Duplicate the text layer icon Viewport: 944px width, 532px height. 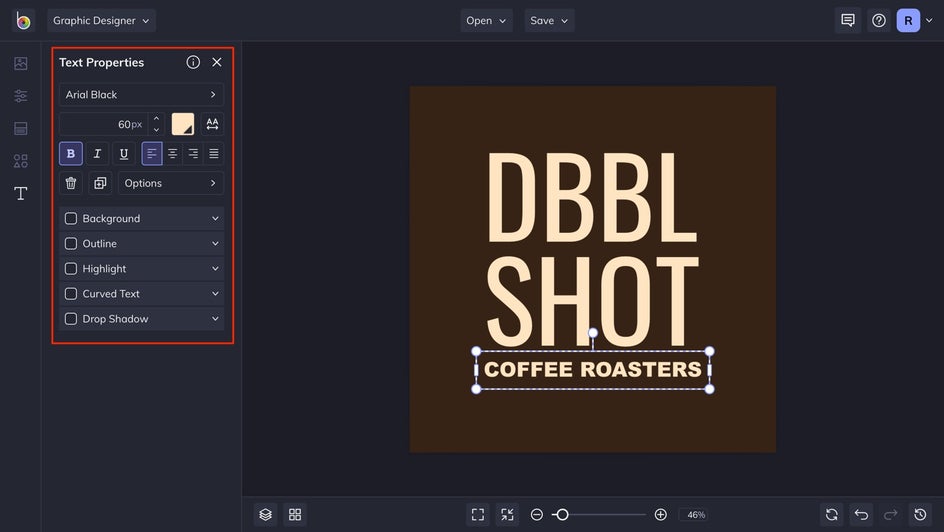tap(100, 183)
